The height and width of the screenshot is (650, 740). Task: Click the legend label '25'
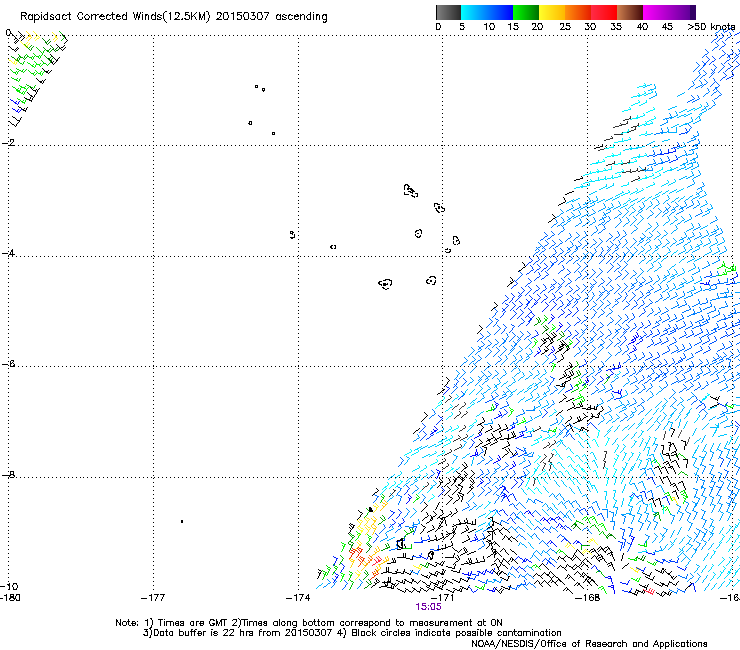coord(565,27)
